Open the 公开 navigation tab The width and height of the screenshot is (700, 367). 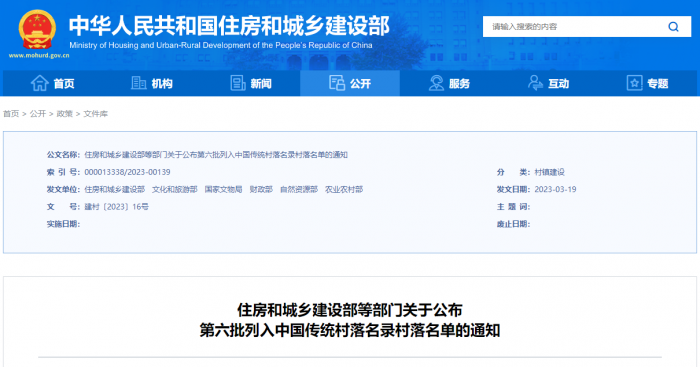click(x=350, y=83)
